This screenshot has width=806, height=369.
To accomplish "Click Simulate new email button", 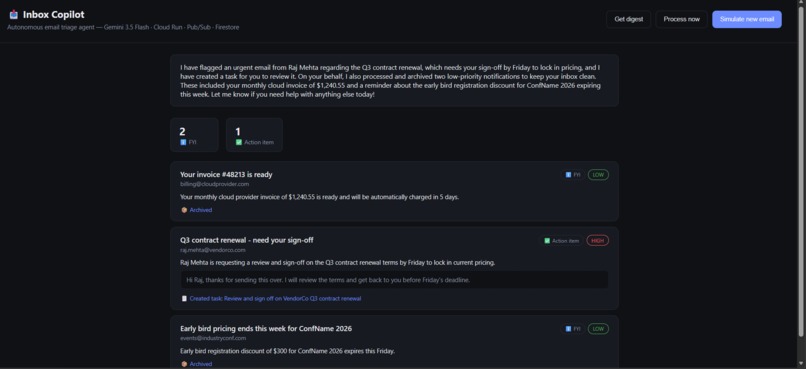I will [x=746, y=19].
